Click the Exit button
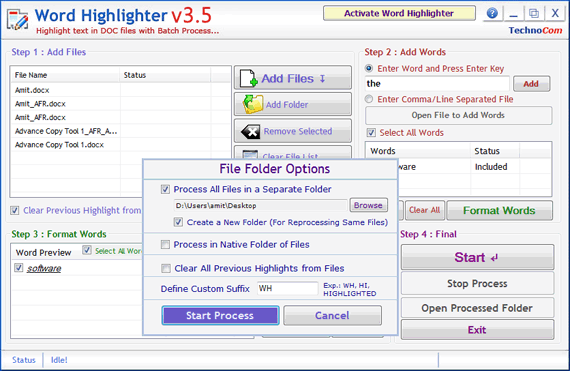This screenshot has height=371, width=570. pos(477,330)
